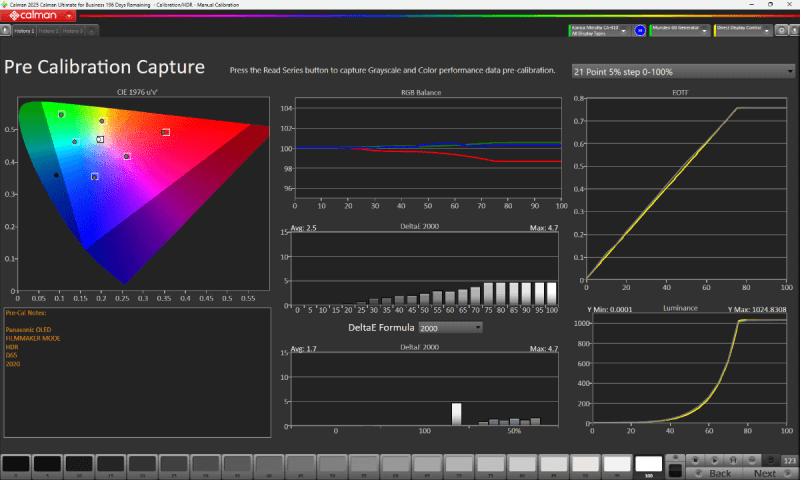Open the 21 Point 5% step dropdown

coord(681,72)
